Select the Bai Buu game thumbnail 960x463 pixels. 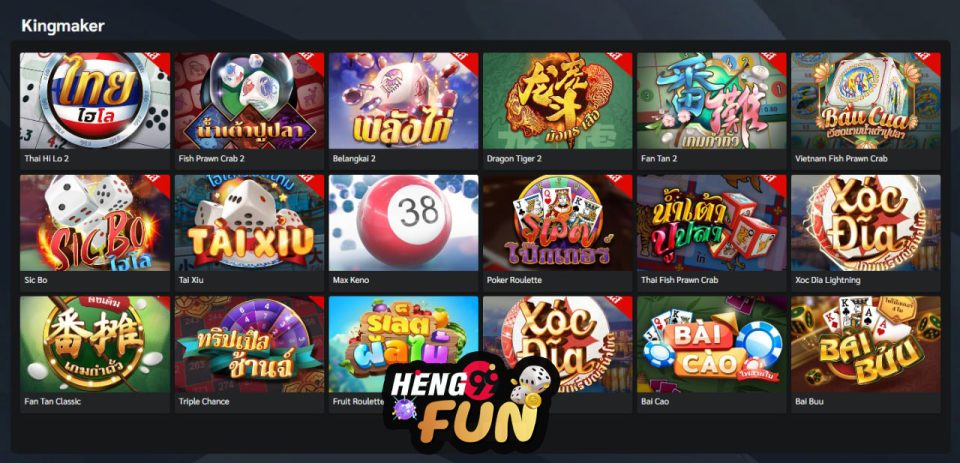click(866, 344)
